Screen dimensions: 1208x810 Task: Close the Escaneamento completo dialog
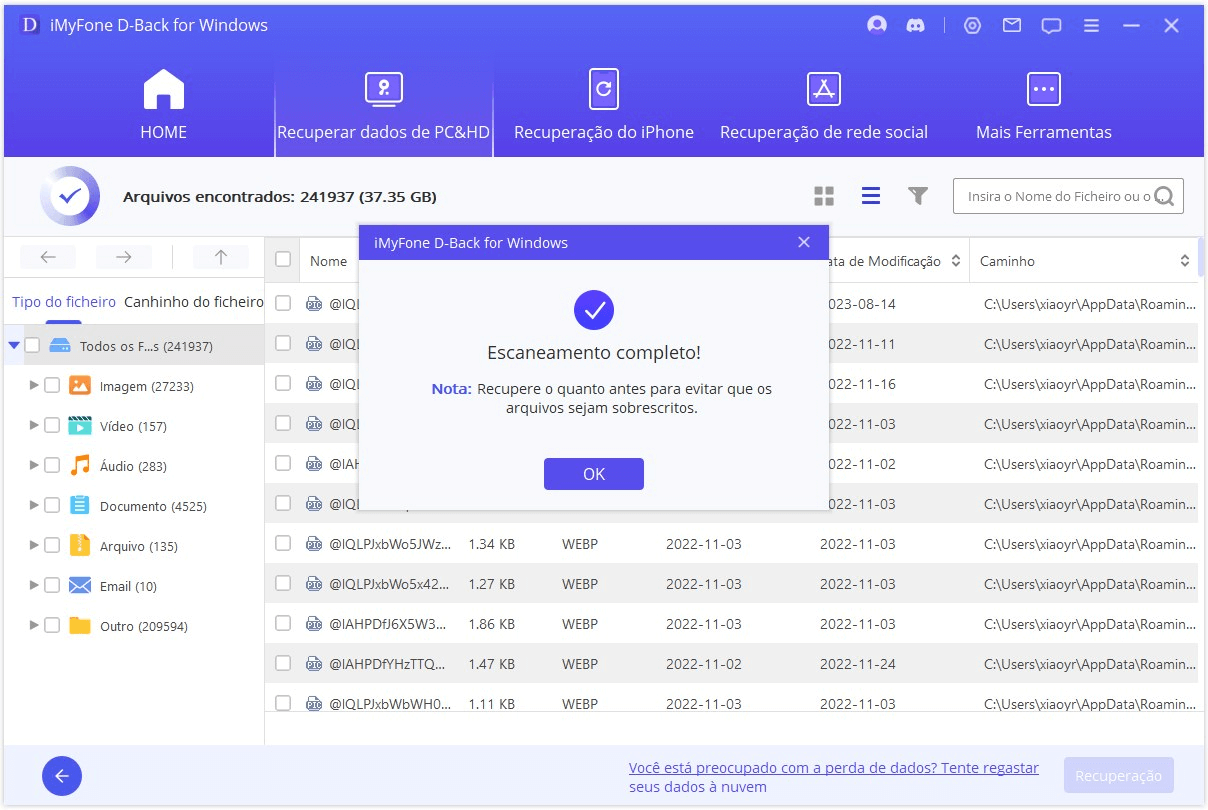click(804, 243)
